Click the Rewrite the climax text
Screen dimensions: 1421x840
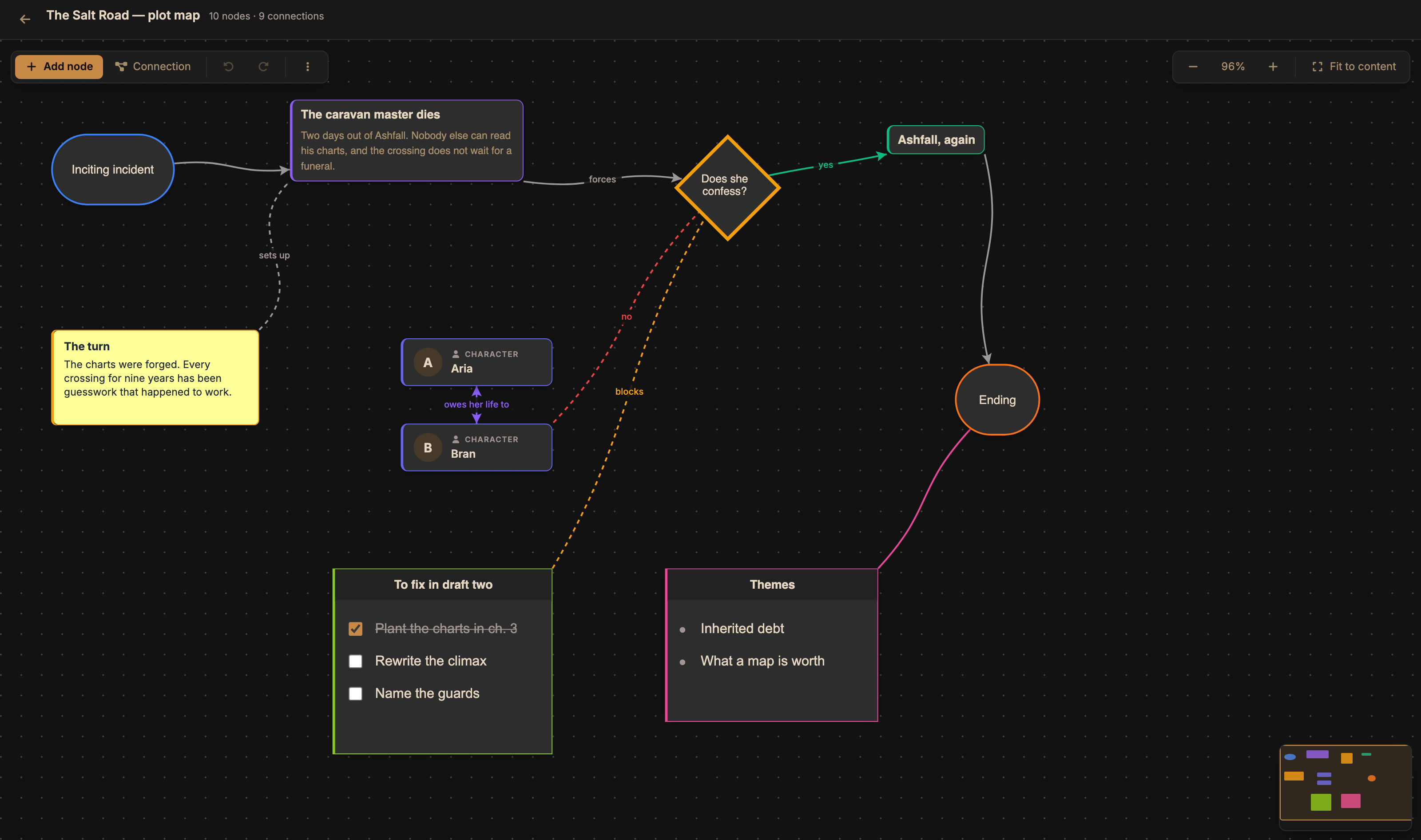(430, 661)
